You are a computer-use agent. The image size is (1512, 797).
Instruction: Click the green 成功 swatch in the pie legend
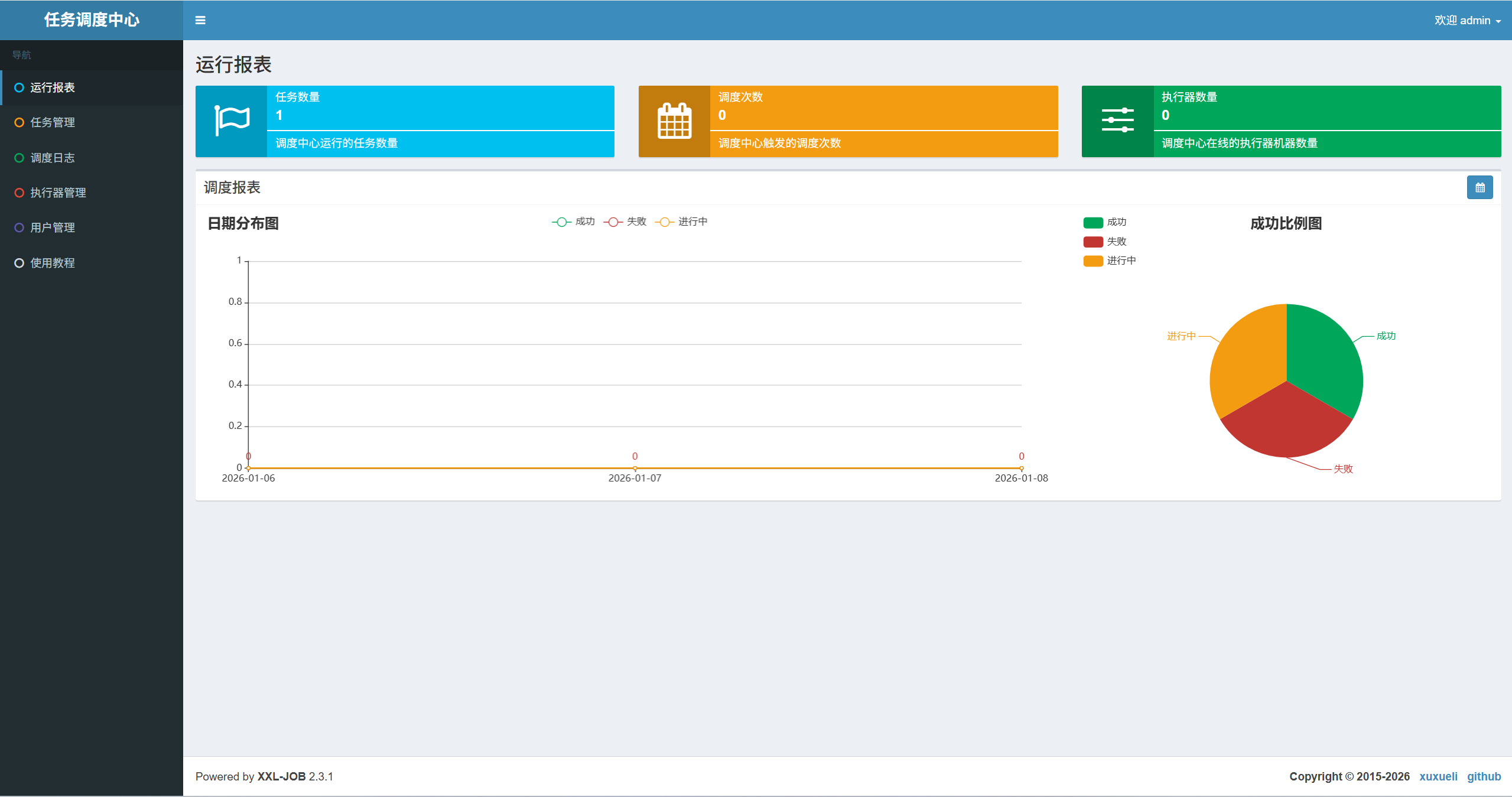tap(1093, 223)
